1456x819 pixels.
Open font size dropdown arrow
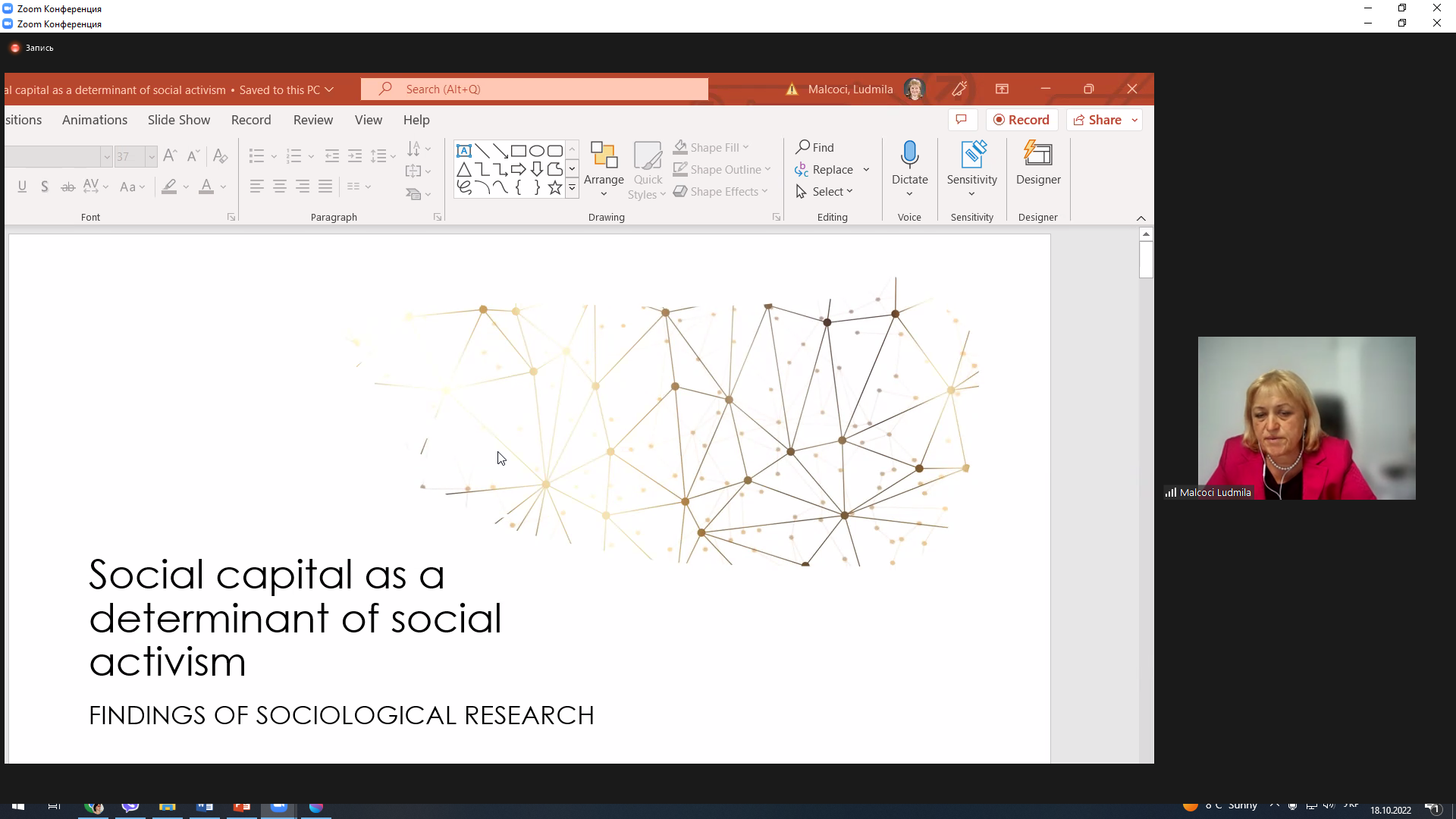tap(152, 157)
